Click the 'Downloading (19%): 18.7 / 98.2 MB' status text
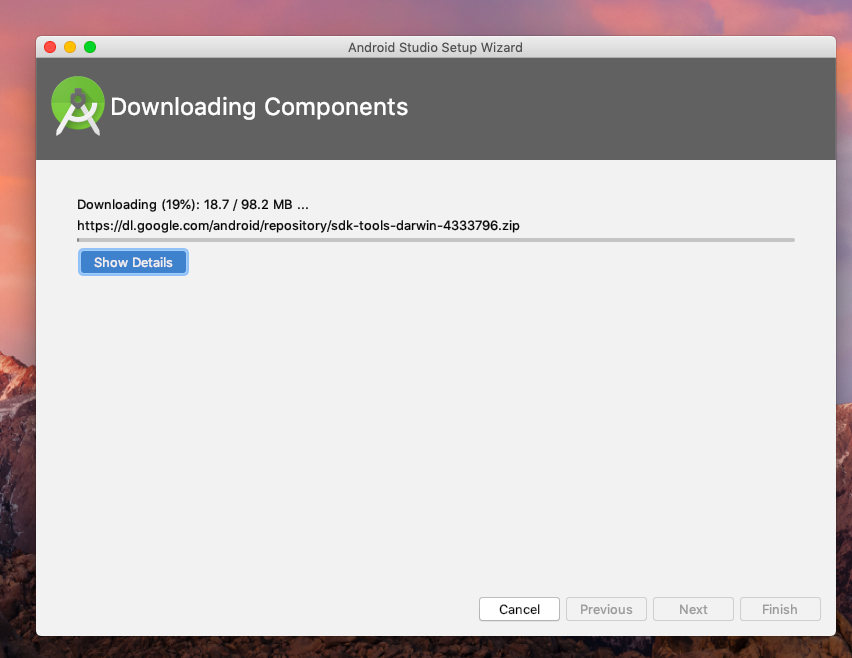 pyautogui.click(x=193, y=205)
